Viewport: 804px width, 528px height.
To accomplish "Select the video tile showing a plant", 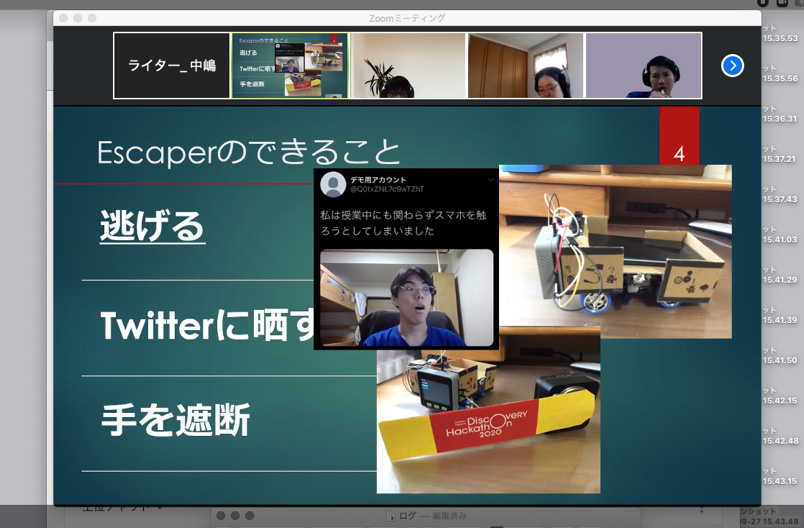I will (x=407, y=66).
